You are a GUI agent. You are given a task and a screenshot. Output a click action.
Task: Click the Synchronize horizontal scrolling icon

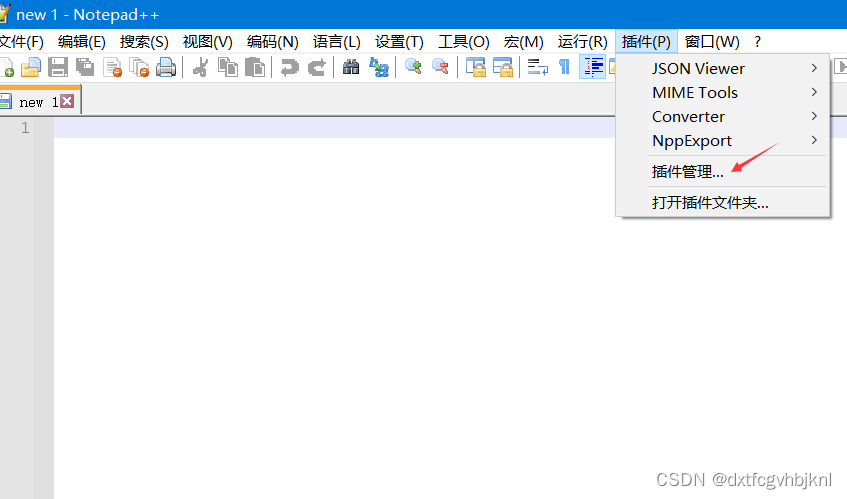click(502, 68)
